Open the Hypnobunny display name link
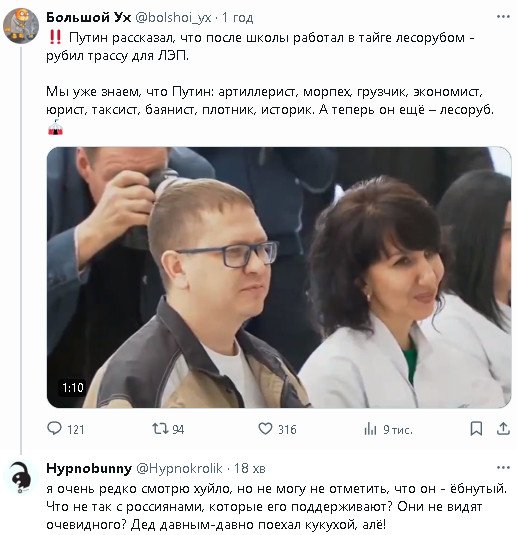The height and width of the screenshot is (535, 517). [89, 468]
